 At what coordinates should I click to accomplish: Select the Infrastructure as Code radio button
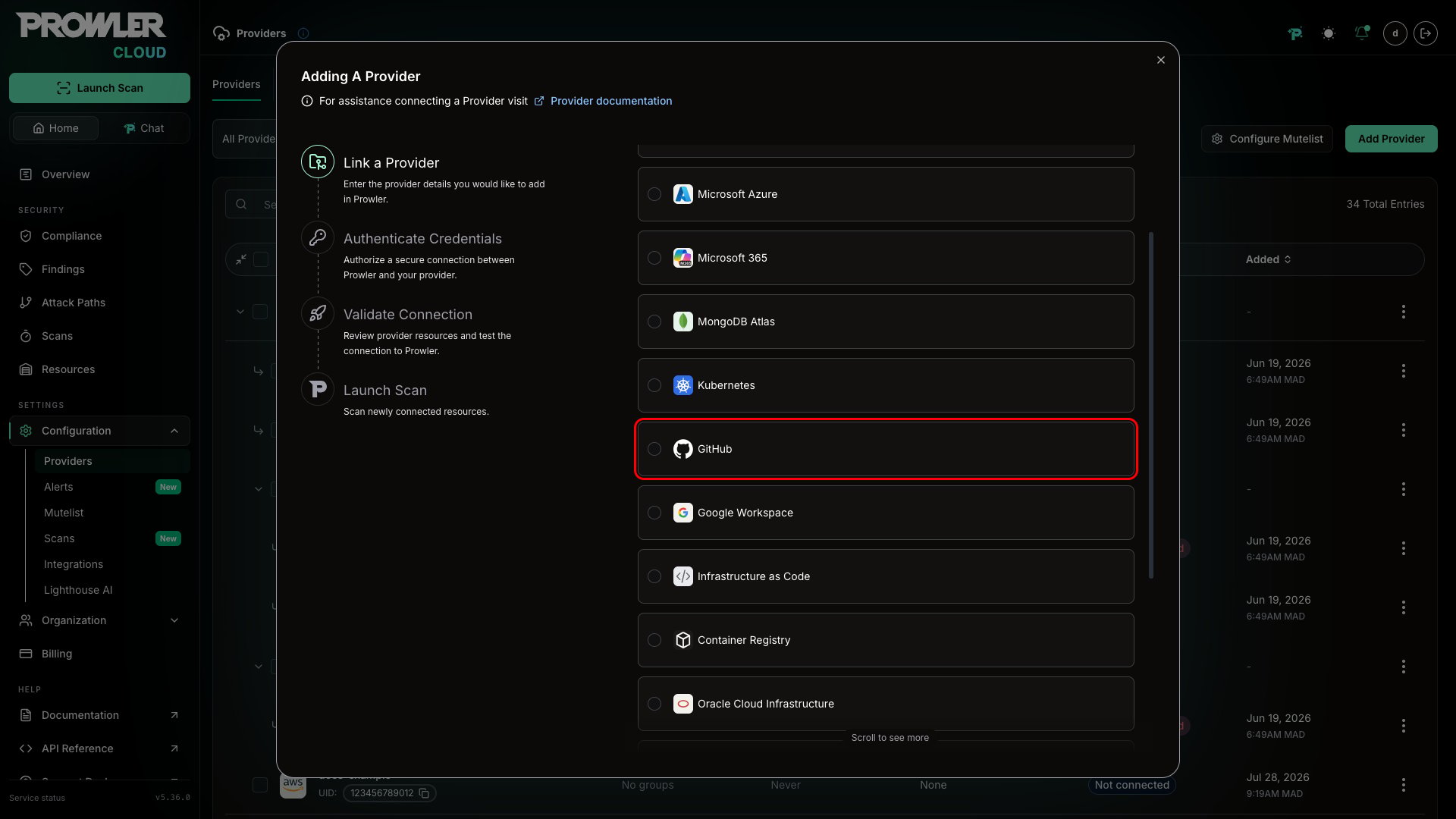[654, 576]
